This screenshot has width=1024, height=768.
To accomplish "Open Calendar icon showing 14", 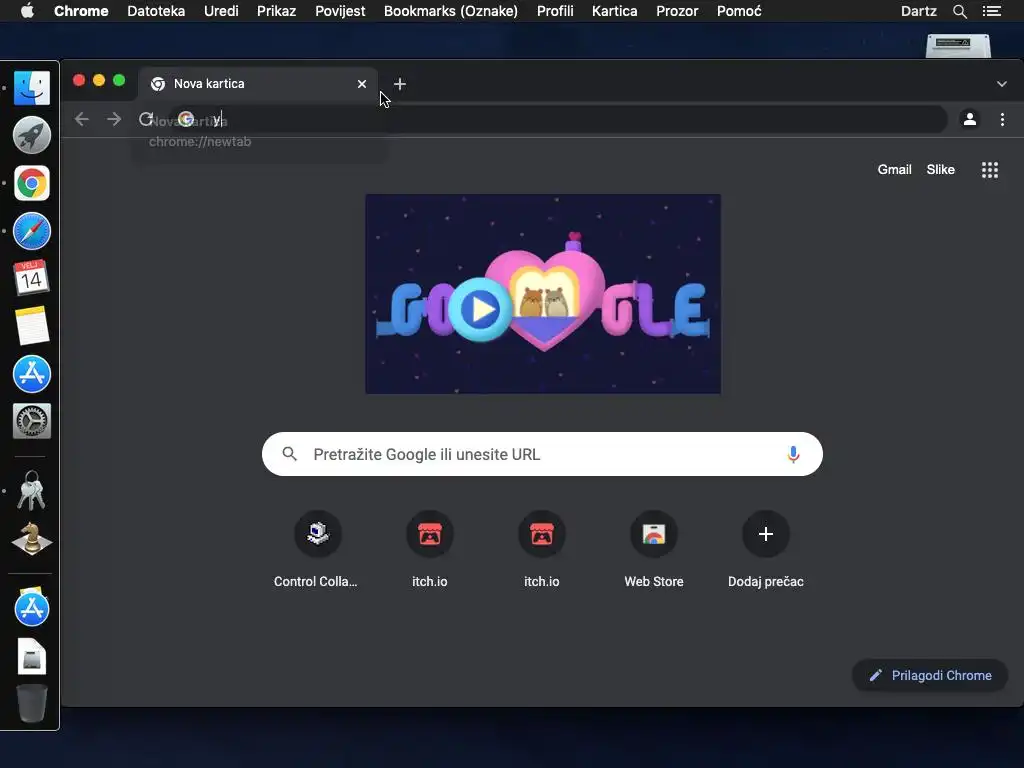I will point(31,278).
